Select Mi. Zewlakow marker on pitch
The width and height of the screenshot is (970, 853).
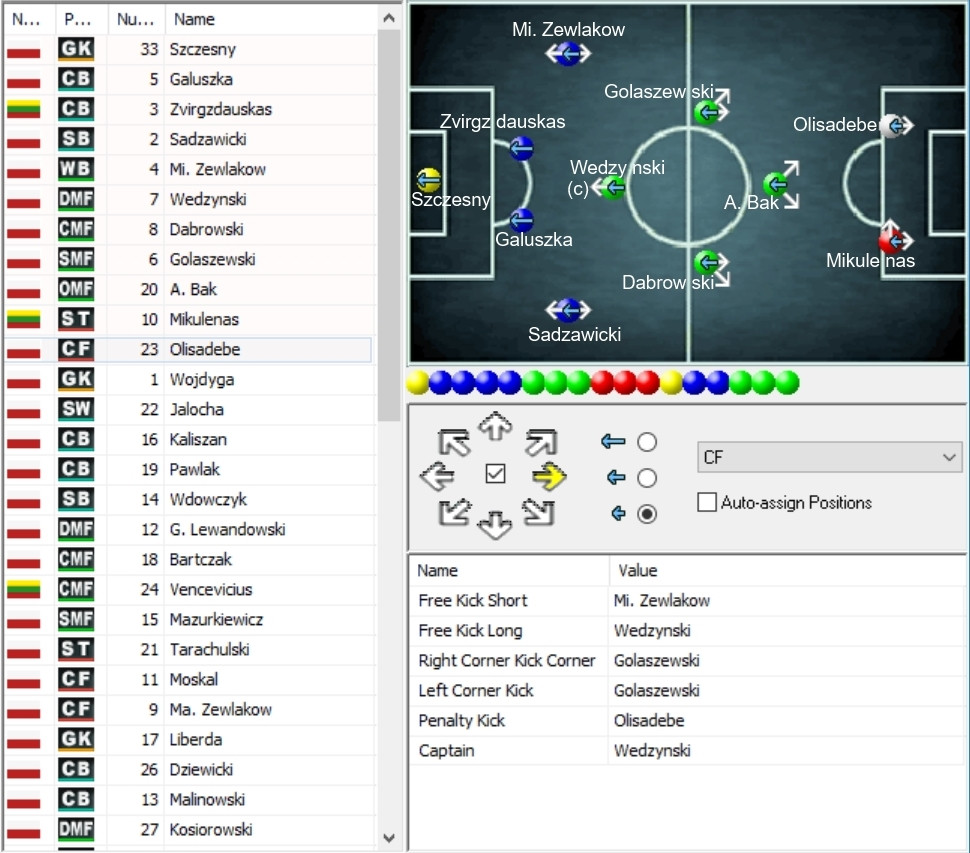click(x=569, y=54)
